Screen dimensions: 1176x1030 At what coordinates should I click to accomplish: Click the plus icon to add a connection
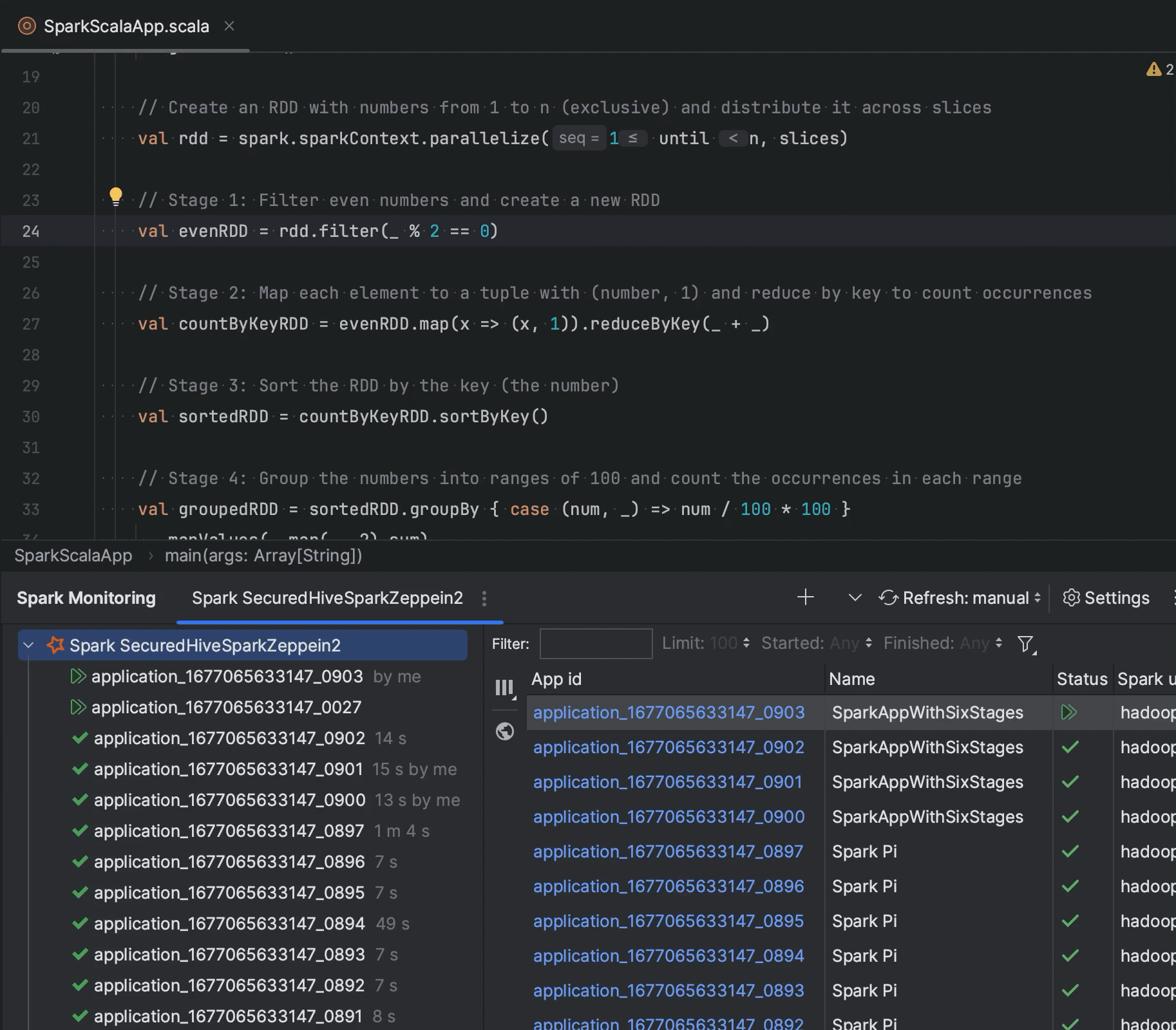point(805,598)
